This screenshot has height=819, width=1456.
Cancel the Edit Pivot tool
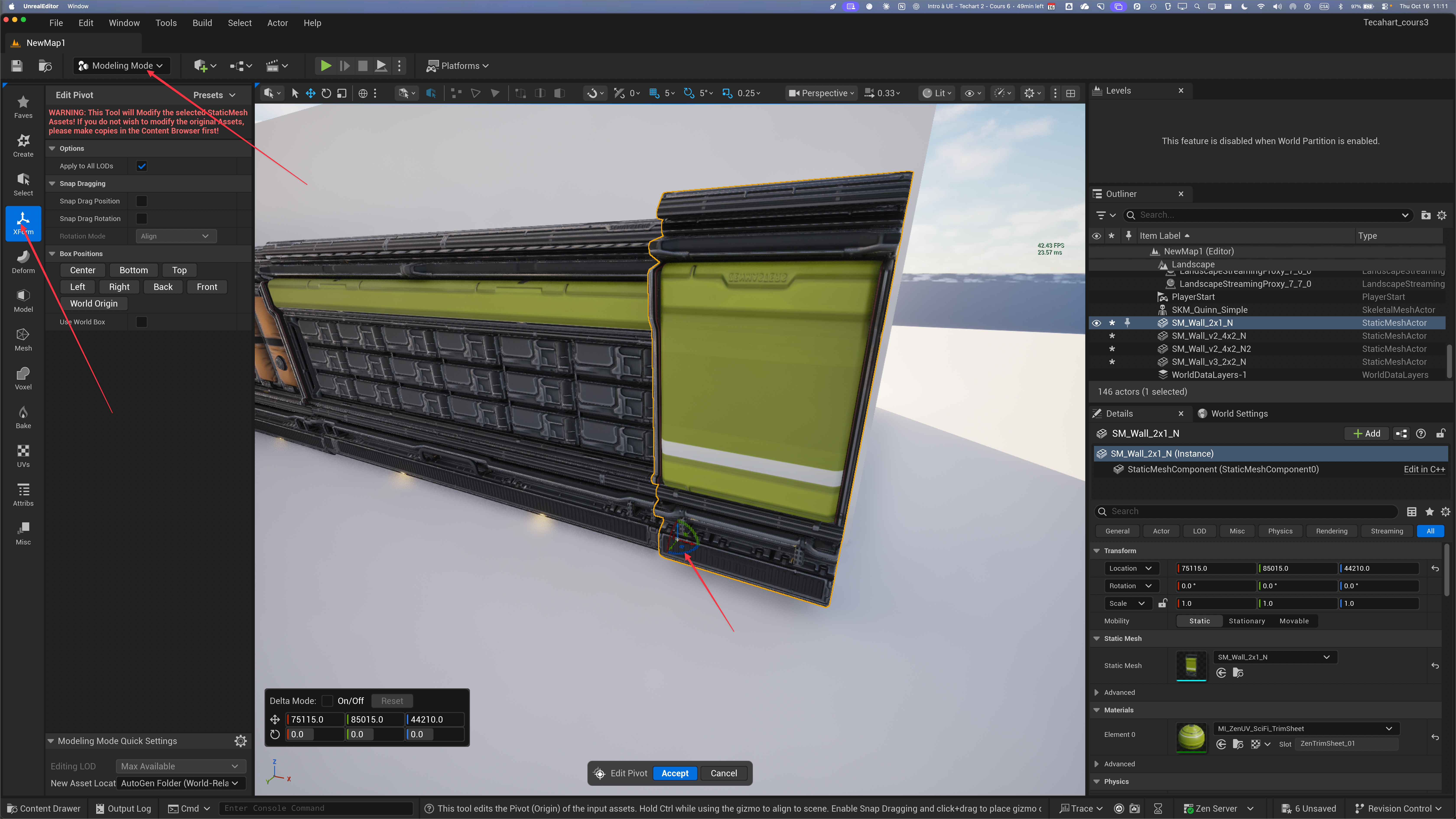(x=723, y=773)
